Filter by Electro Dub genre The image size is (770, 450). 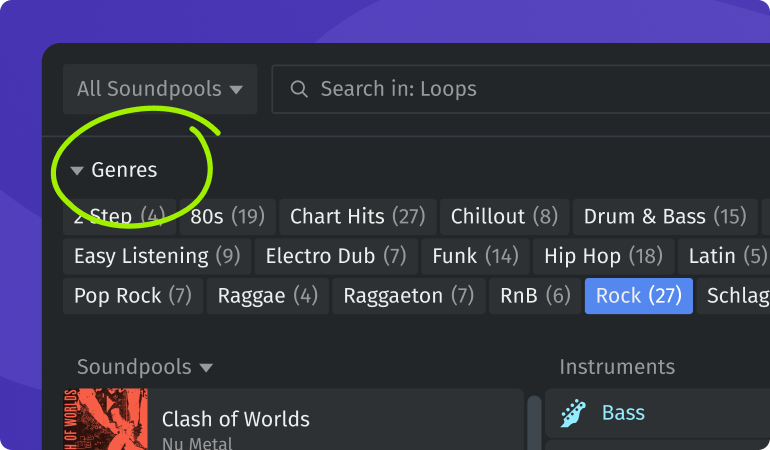coord(336,256)
